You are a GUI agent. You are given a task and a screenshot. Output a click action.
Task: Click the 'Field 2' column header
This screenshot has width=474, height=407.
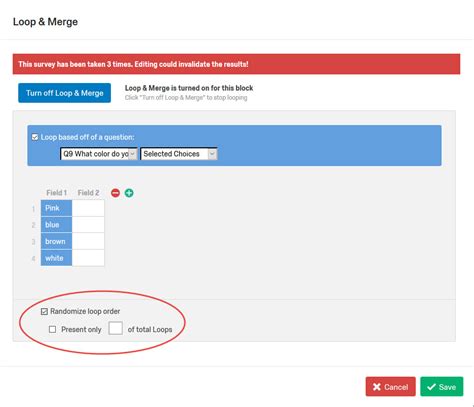(x=88, y=193)
